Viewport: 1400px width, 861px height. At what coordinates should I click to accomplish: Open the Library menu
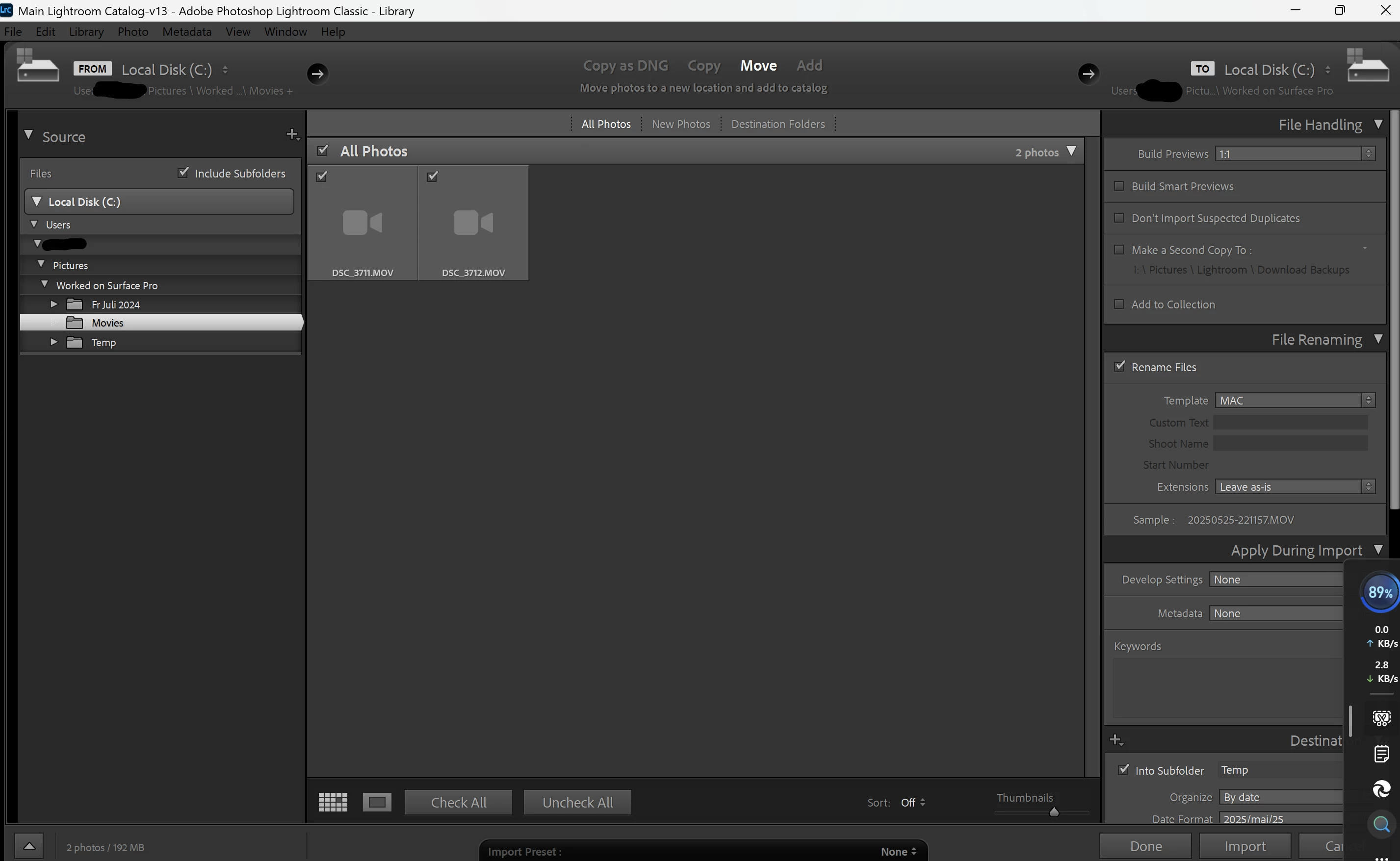[x=86, y=32]
